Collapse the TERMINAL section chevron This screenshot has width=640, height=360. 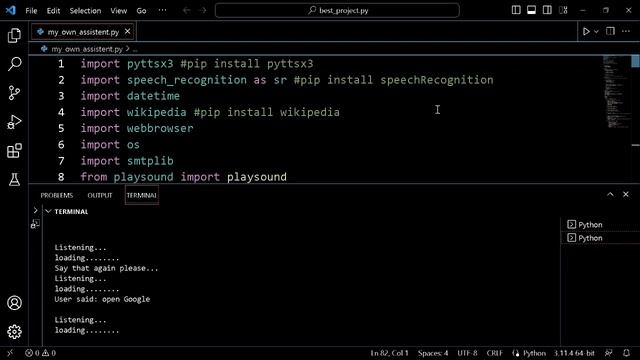pos(48,211)
